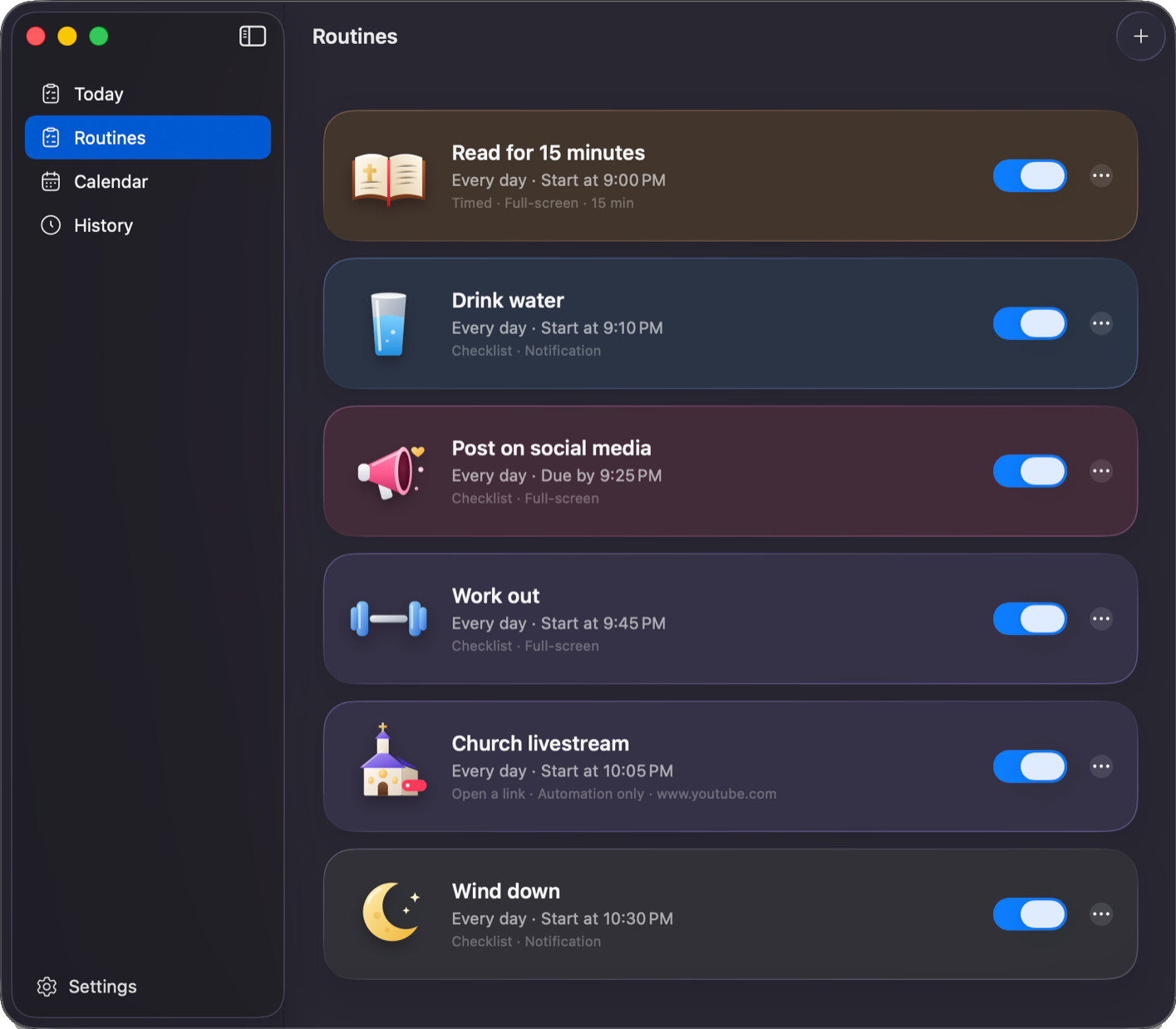Open more options for Read for 15 minutes

tap(1101, 176)
